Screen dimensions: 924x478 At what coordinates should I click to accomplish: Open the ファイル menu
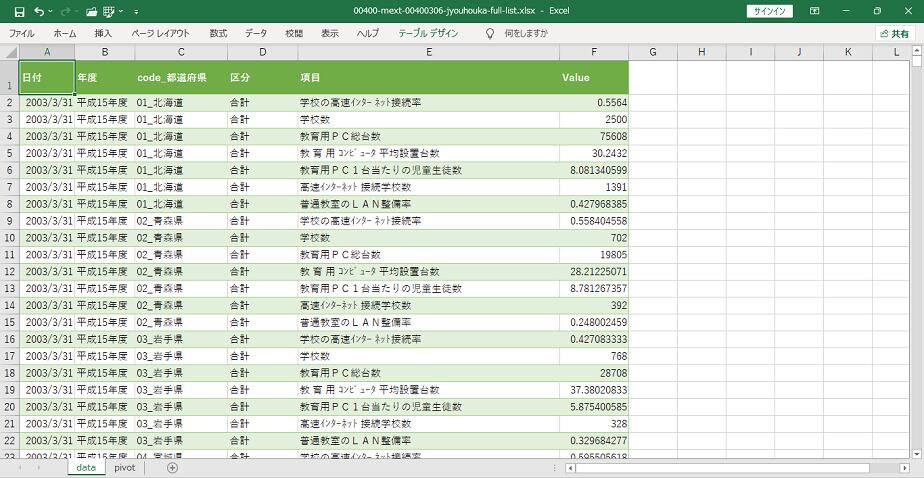coord(21,33)
